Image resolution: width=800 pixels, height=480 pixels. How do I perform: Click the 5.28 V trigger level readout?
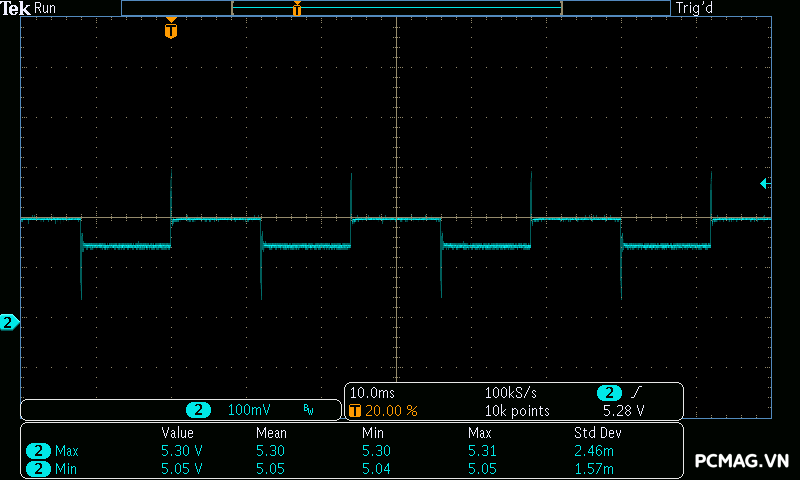[x=623, y=410]
